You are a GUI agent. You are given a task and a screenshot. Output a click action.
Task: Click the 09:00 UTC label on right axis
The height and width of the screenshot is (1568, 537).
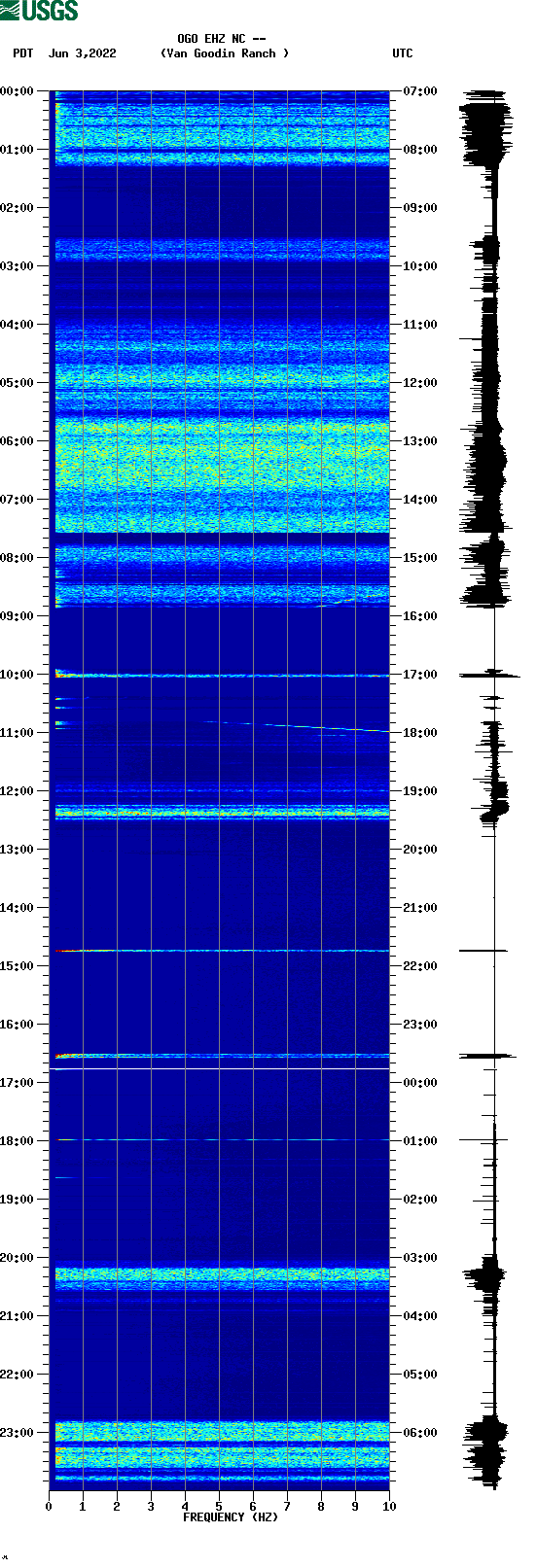420,208
